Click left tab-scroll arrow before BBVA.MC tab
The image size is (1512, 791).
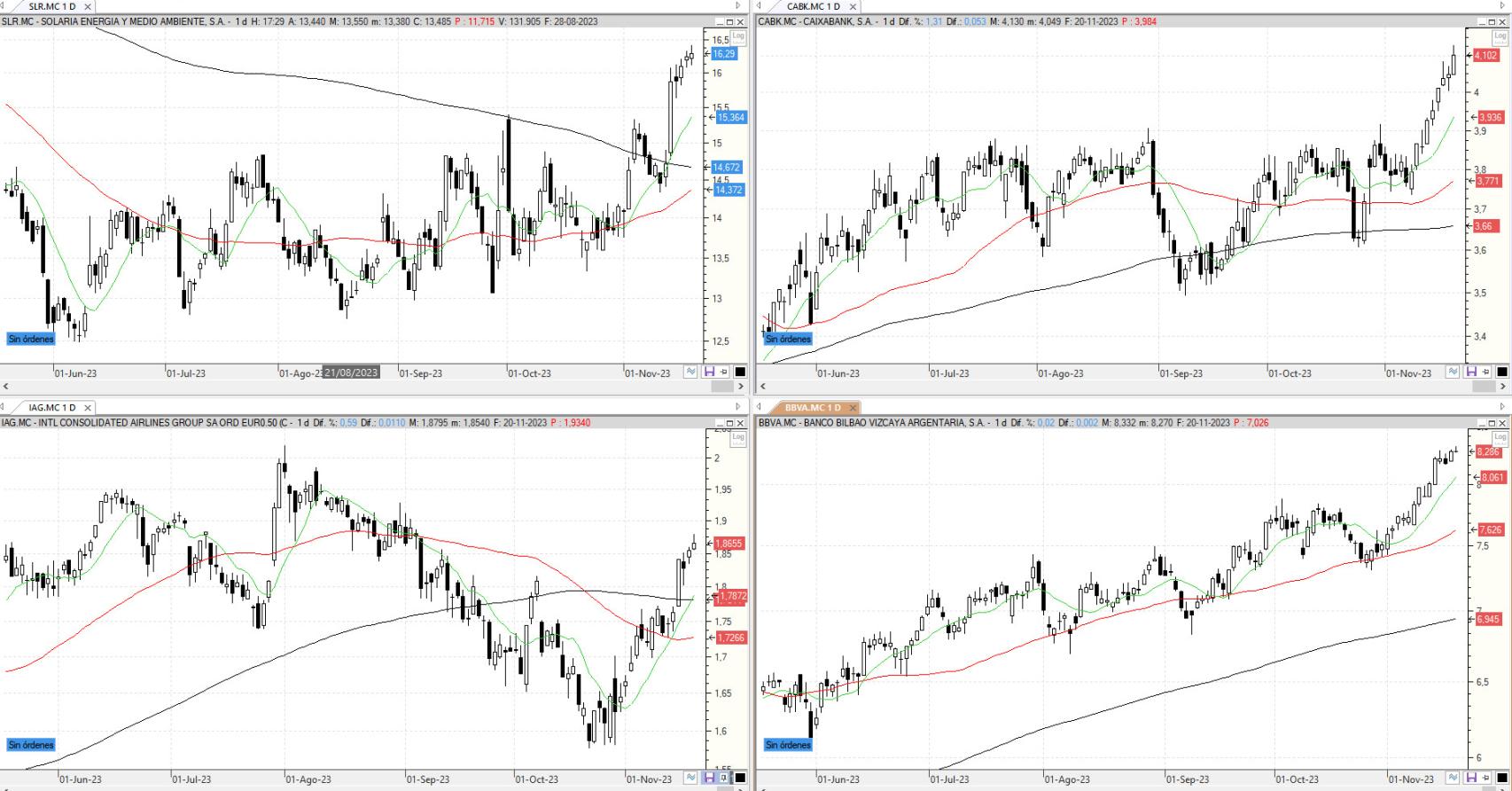pyautogui.click(x=760, y=407)
